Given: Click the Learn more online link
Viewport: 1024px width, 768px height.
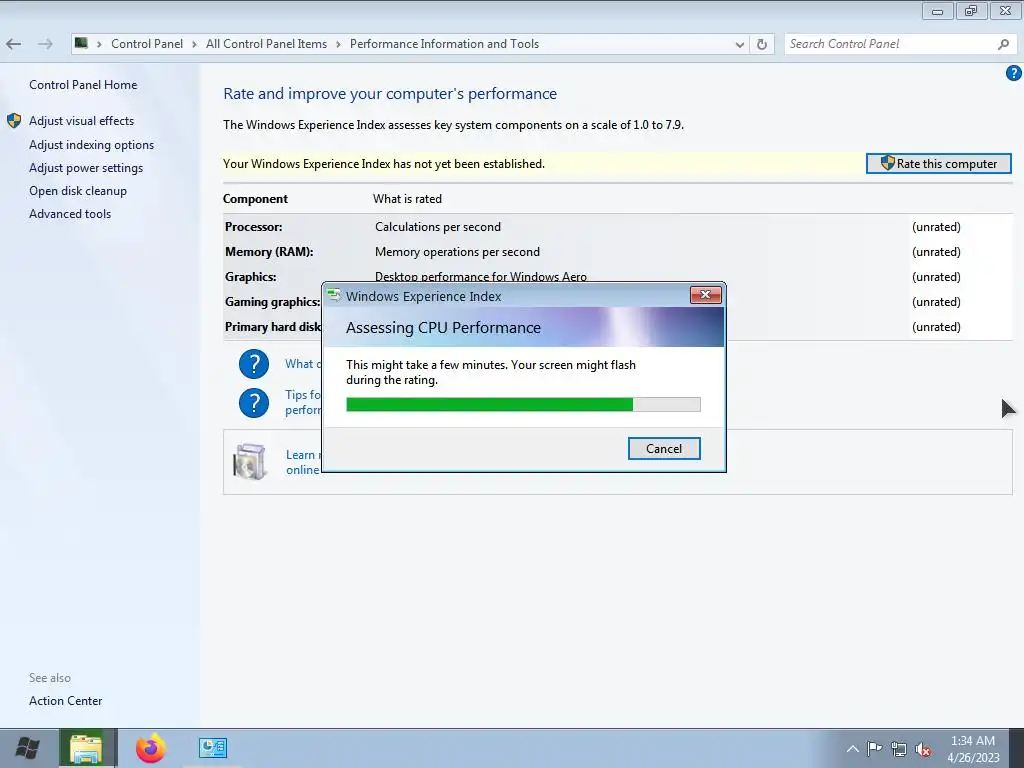Looking at the screenshot, I should (303, 462).
